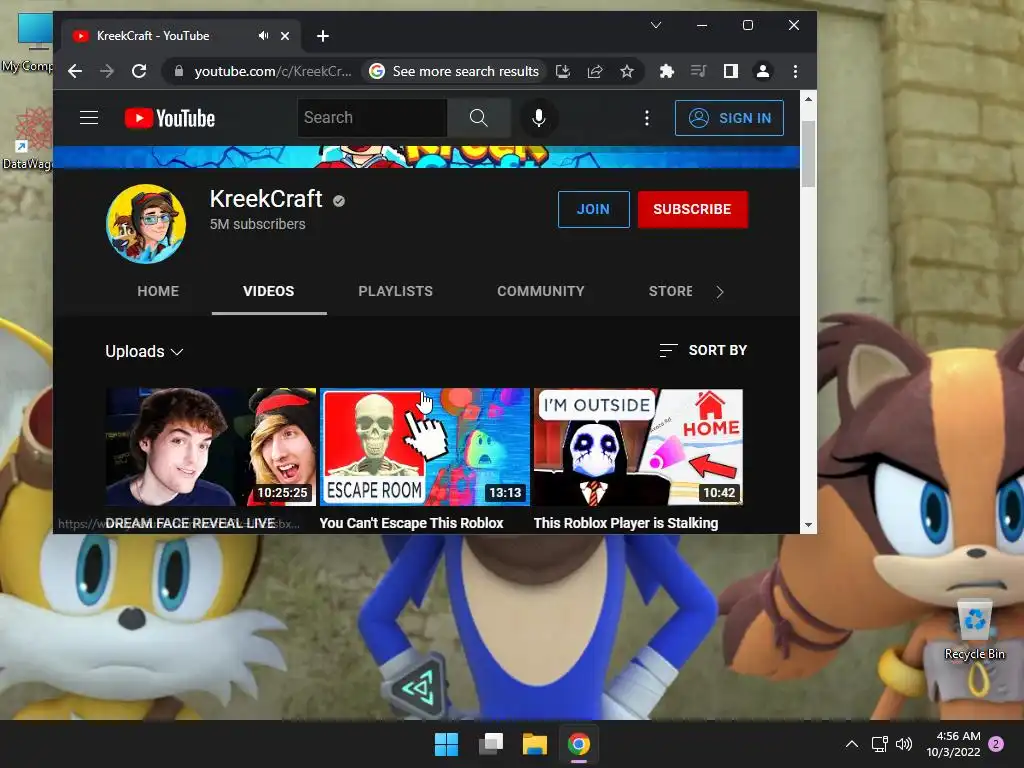Open the Chrome three-dot menu

795,71
